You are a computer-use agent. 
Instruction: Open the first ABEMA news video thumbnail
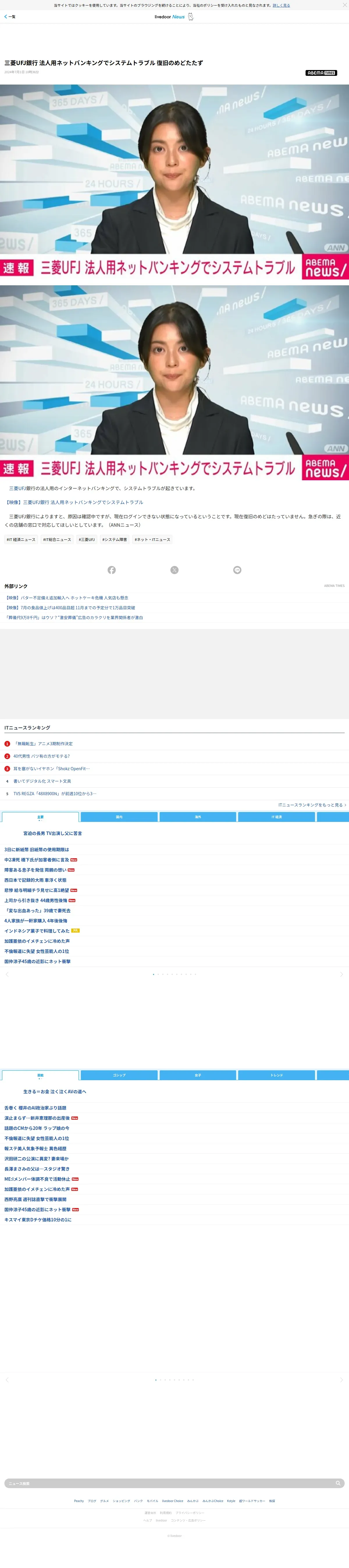click(x=174, y=182)
